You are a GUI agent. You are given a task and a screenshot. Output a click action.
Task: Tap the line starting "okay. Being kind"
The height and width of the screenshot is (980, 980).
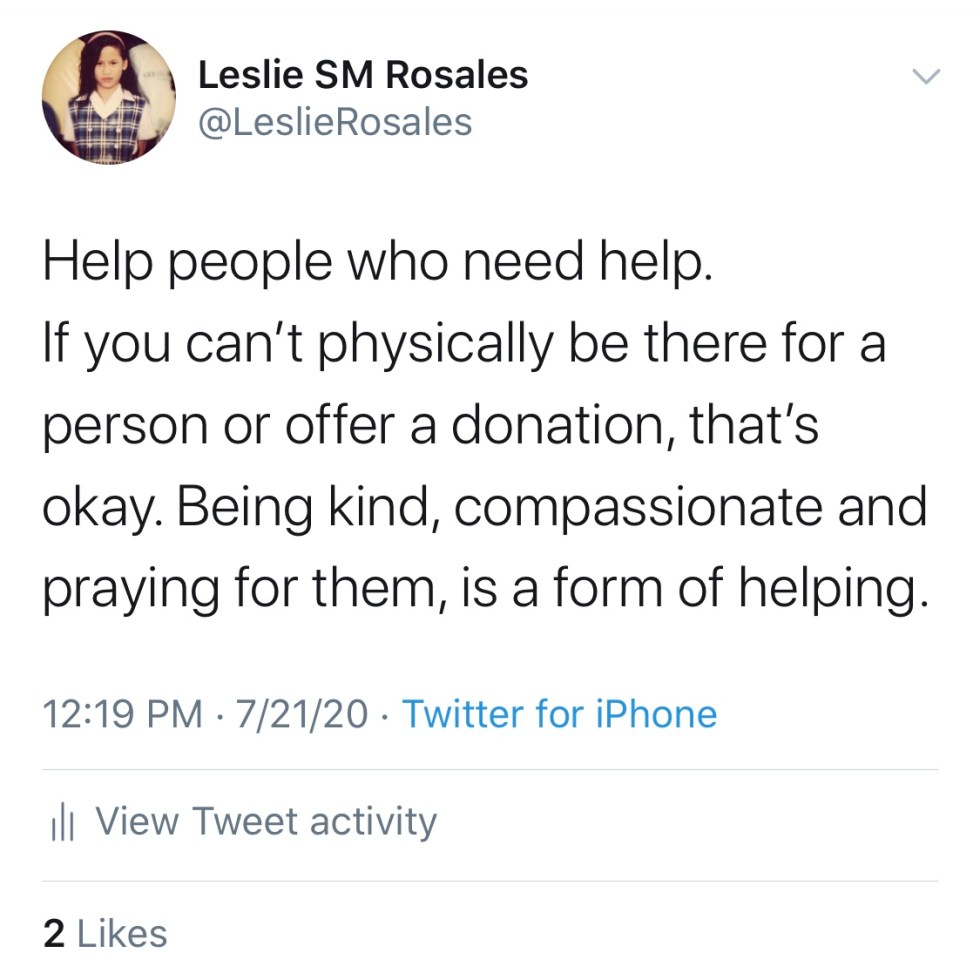(485, 509)
